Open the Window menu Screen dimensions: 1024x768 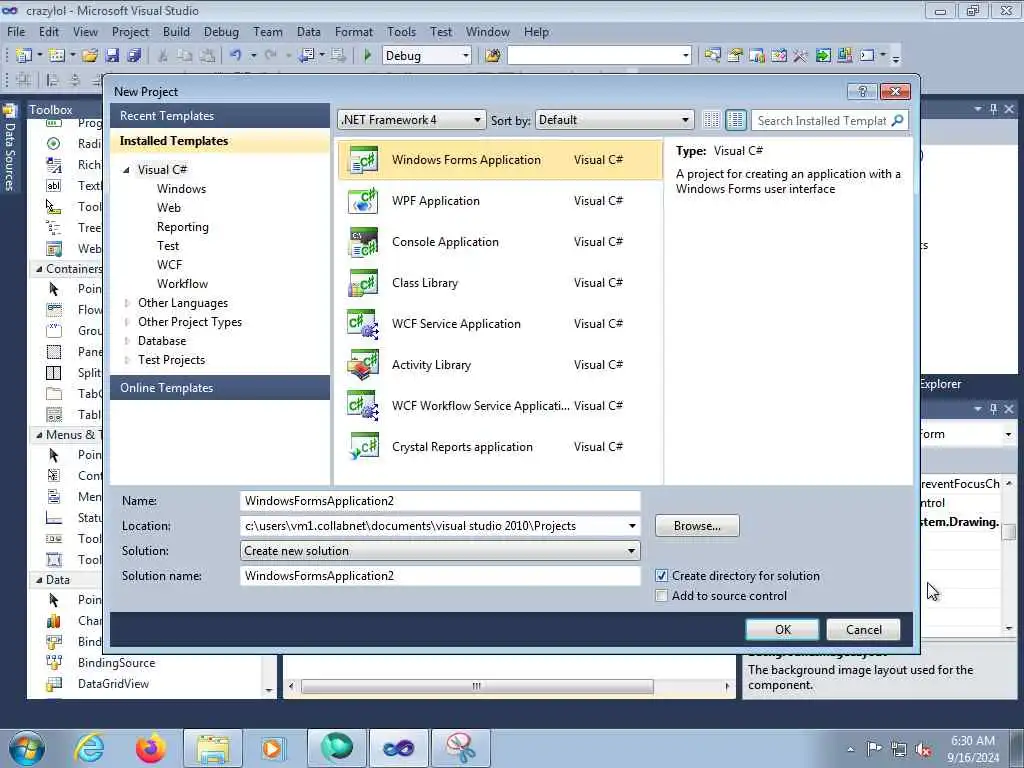pyautogui.click(x=487, y=31)
